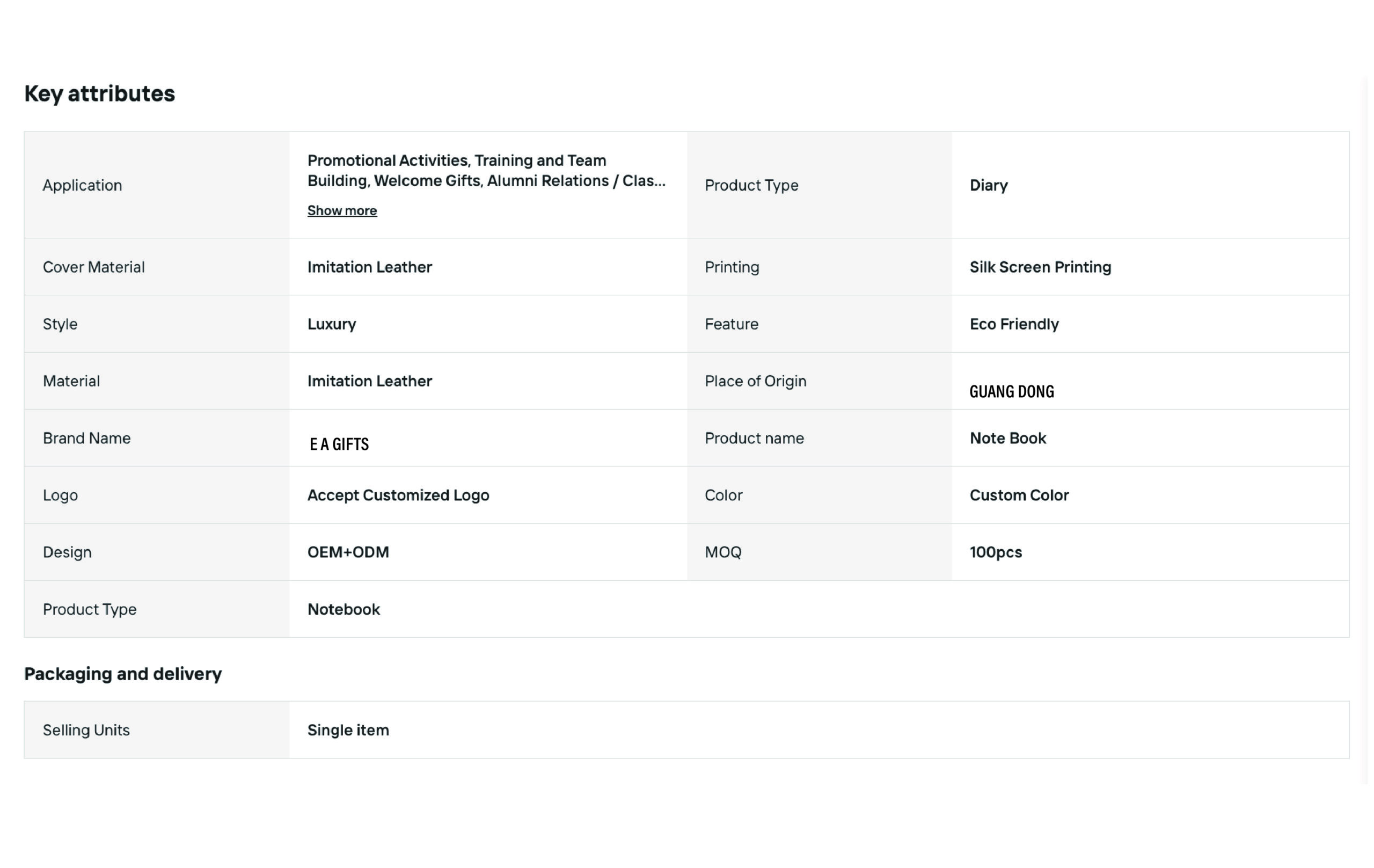The height and width of the screenshot is (868, 1374).
Task: Select the Eco Friendly feature value
Action: point(1014,324)
